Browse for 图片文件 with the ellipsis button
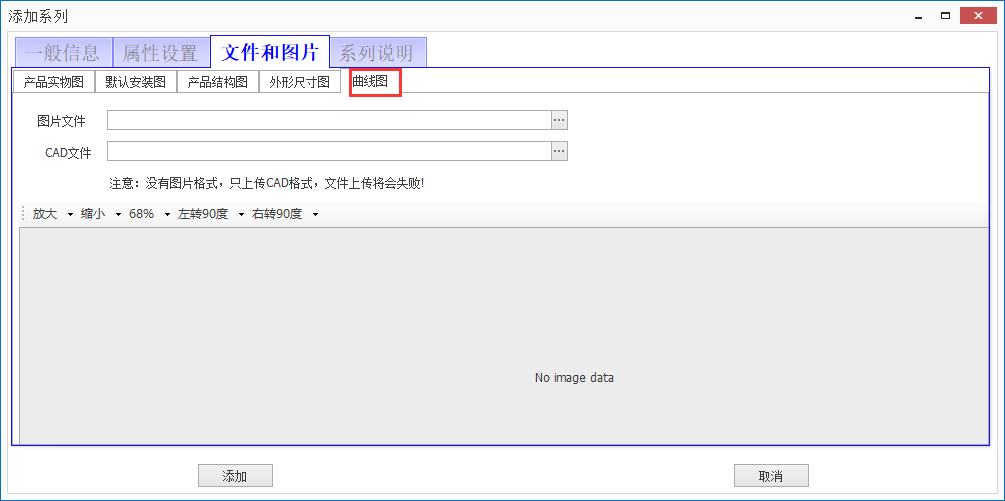This screenshot has height=501, width=1005. coord(560,120)
